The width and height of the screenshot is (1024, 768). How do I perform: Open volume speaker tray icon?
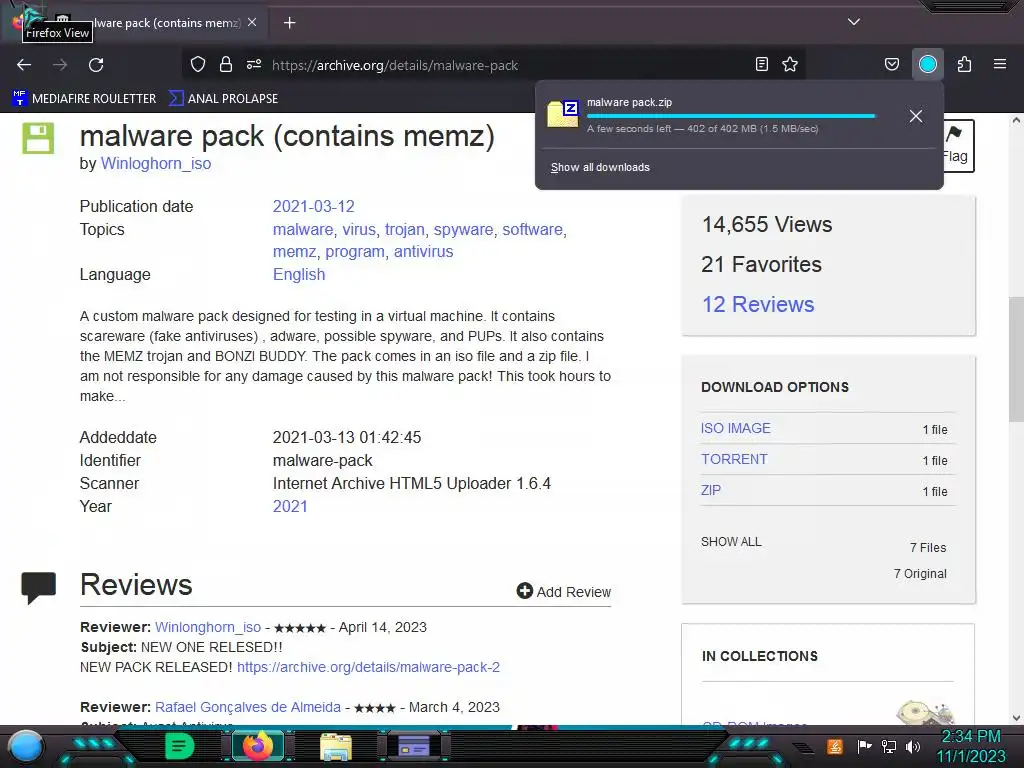(913, 746)
